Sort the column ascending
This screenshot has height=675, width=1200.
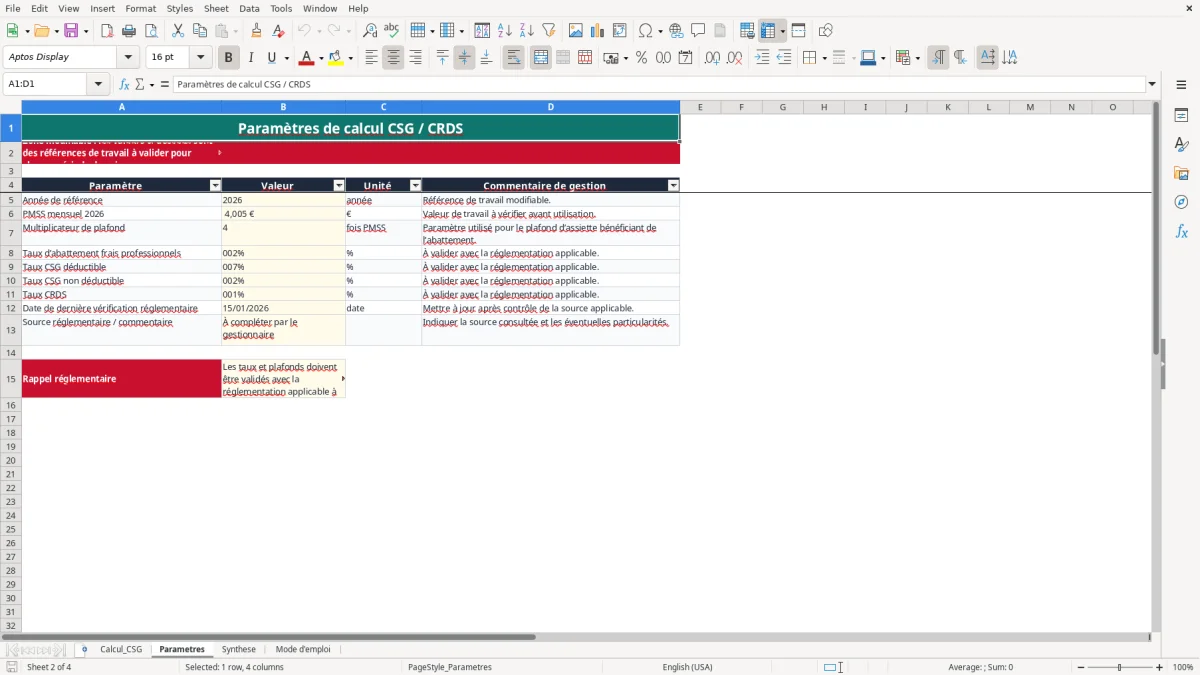(x=504, y=31)
